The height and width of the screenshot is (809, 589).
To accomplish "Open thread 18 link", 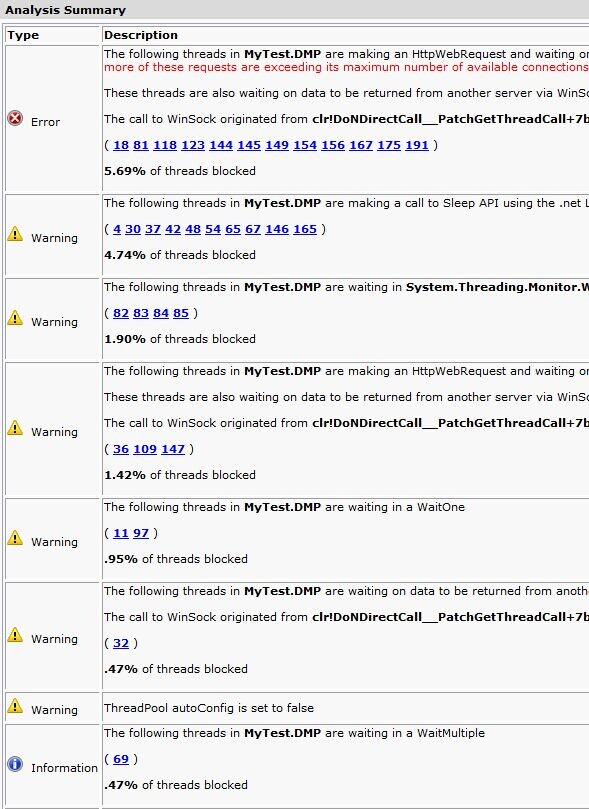I will coord(121,145).
